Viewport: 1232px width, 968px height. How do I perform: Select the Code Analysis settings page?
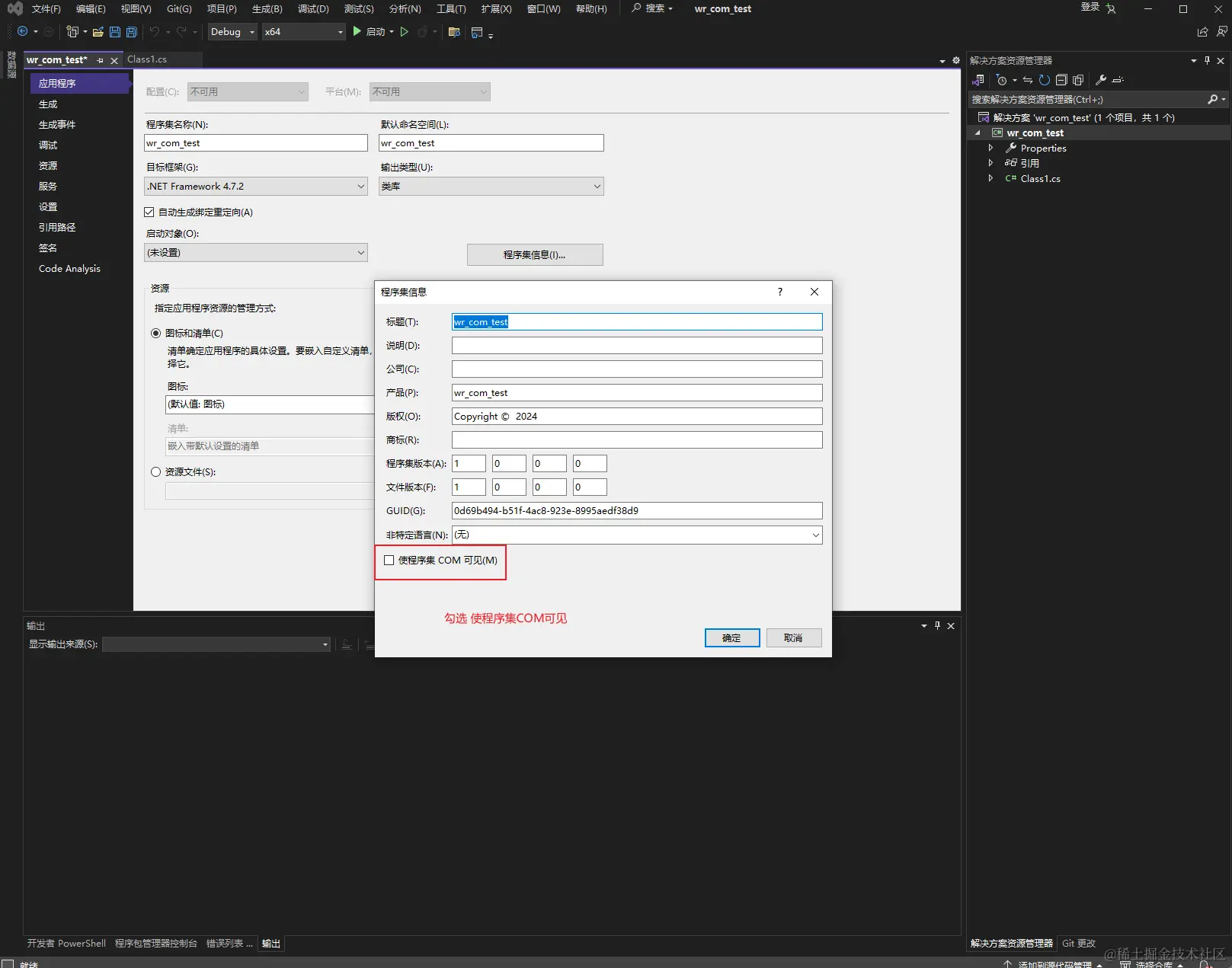tap(69, 268)
